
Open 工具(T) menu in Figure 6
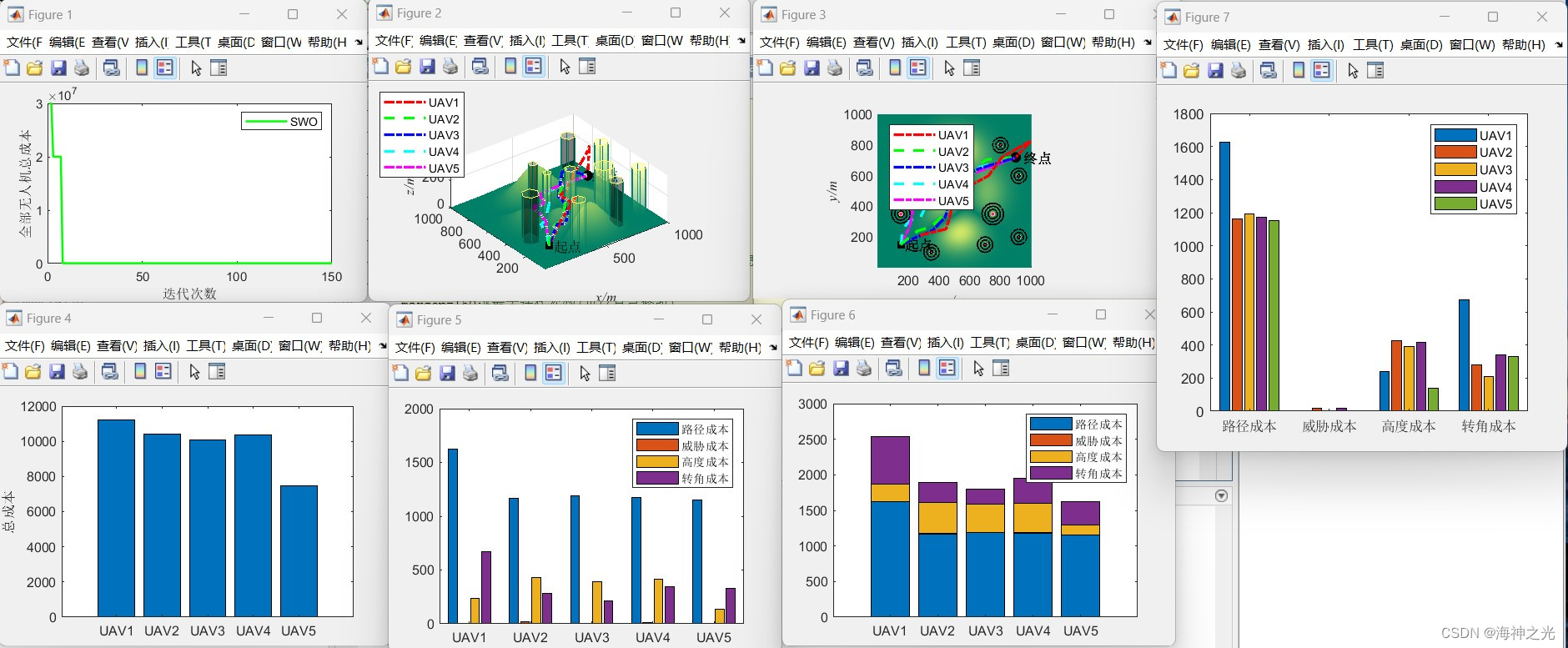coord(989,342)
